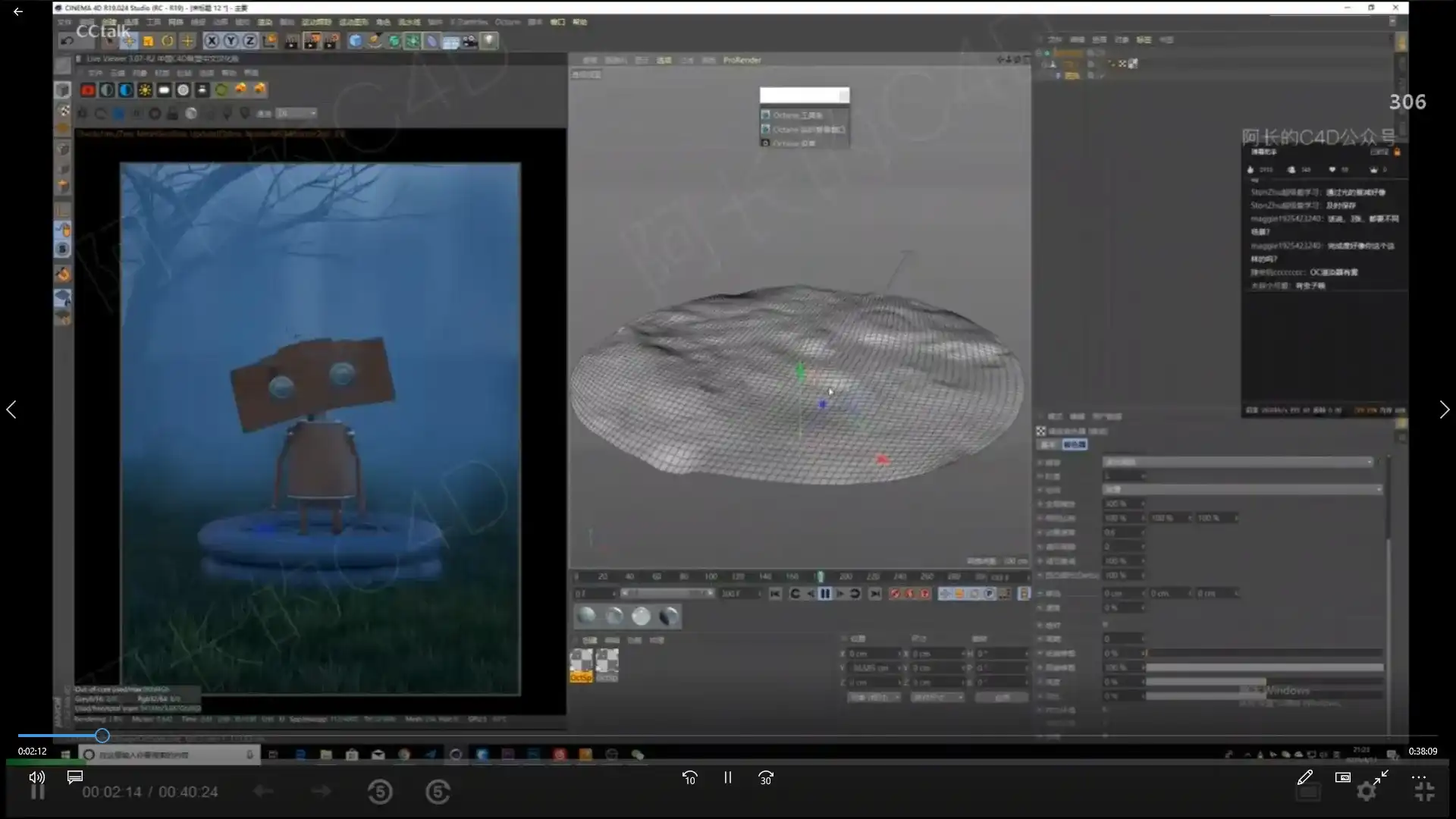Add a daylight via the sun icon in Live Viewer
Viewport: 1456px width, 819px height.
pos(145,89)
